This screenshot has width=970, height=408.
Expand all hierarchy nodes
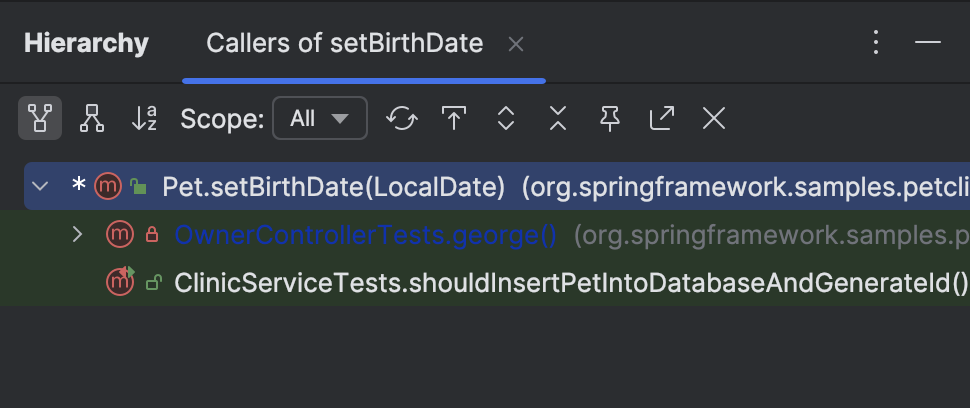point(506,119)
